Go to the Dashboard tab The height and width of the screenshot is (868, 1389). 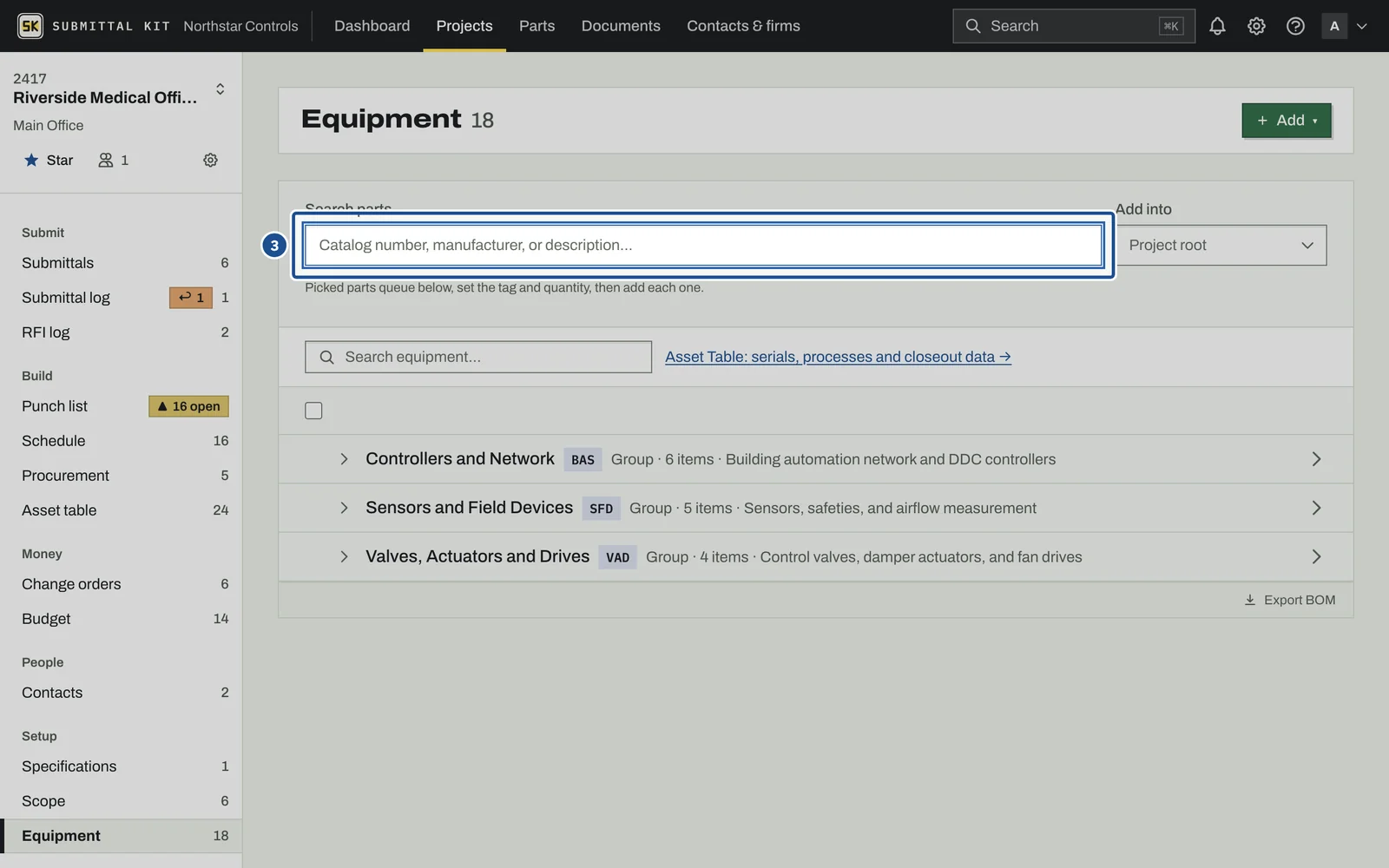[x=372, y=26]
